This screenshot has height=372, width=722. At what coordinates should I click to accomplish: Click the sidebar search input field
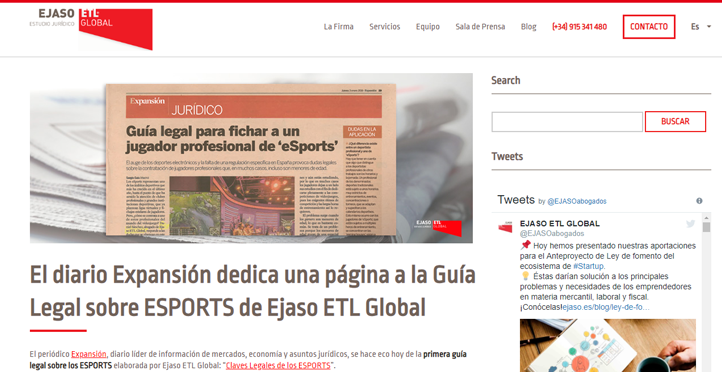point(567,122)
